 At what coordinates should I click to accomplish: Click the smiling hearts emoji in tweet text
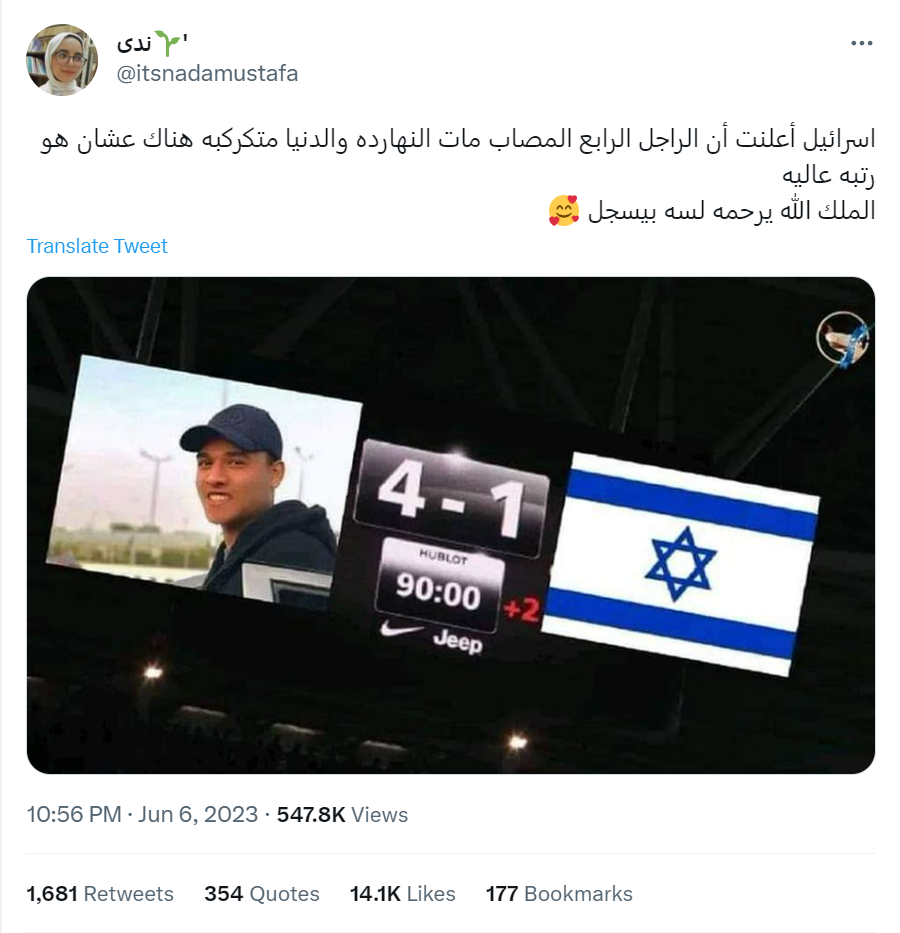point(563,211)
